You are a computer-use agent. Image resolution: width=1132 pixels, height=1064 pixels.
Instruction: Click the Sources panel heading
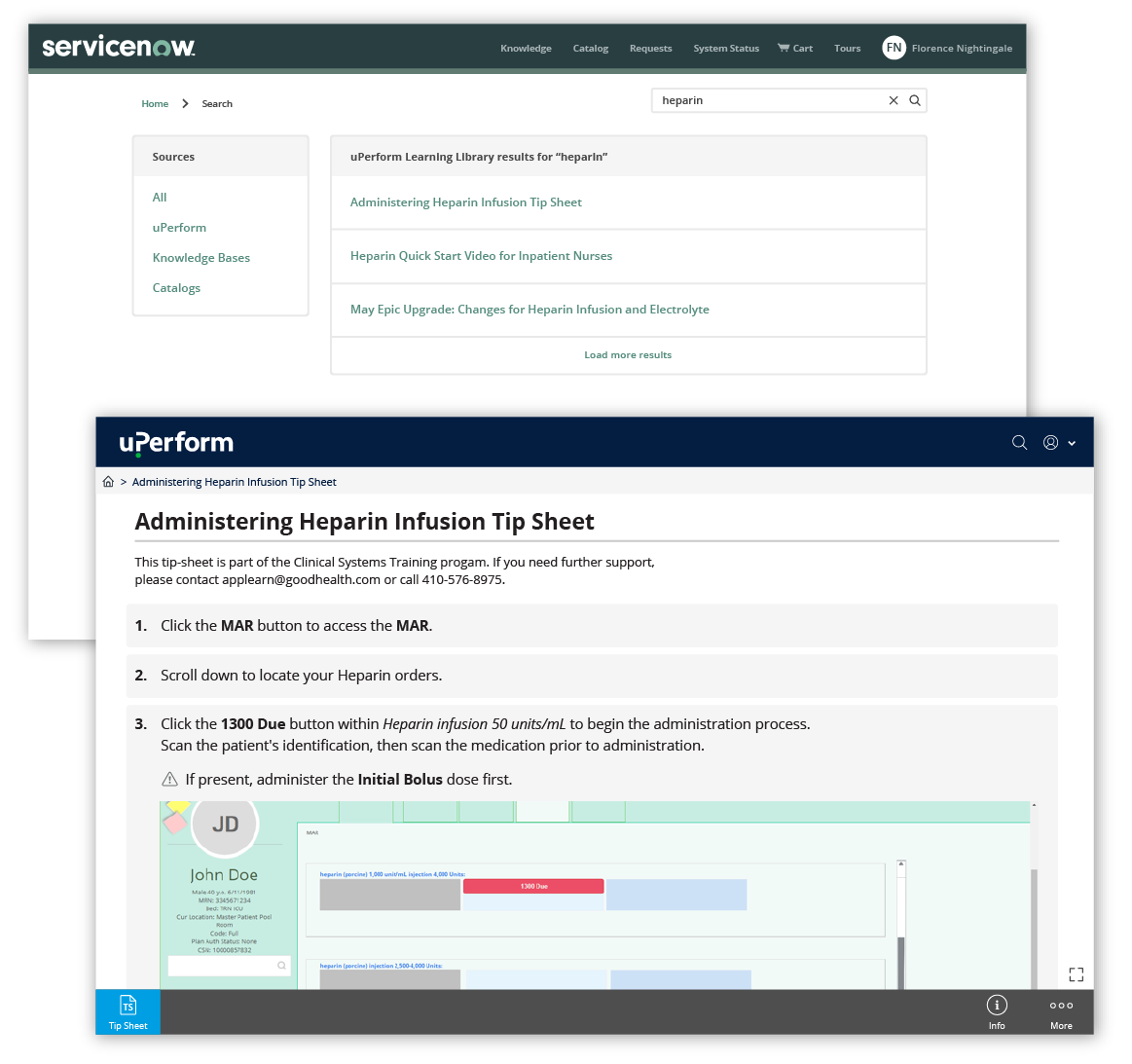click(173, 157)
